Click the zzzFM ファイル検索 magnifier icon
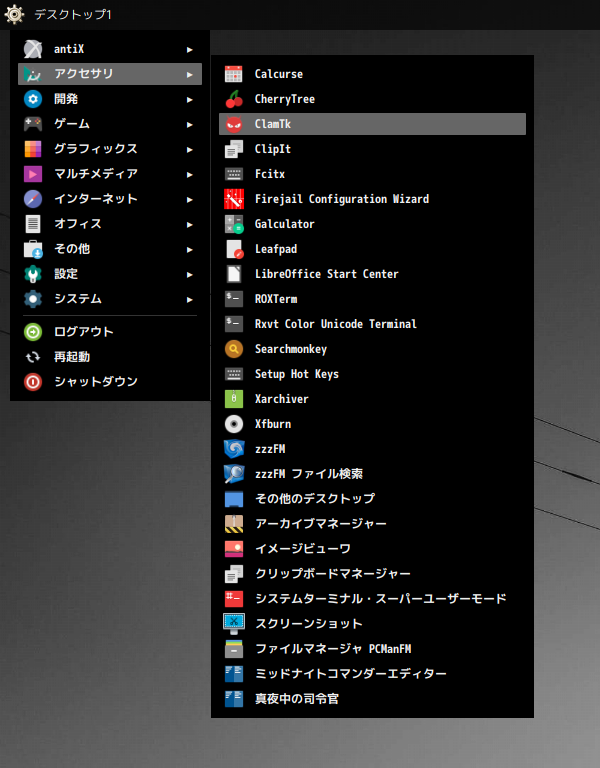Screen dimensions: 600x768 tap(234, 474)
